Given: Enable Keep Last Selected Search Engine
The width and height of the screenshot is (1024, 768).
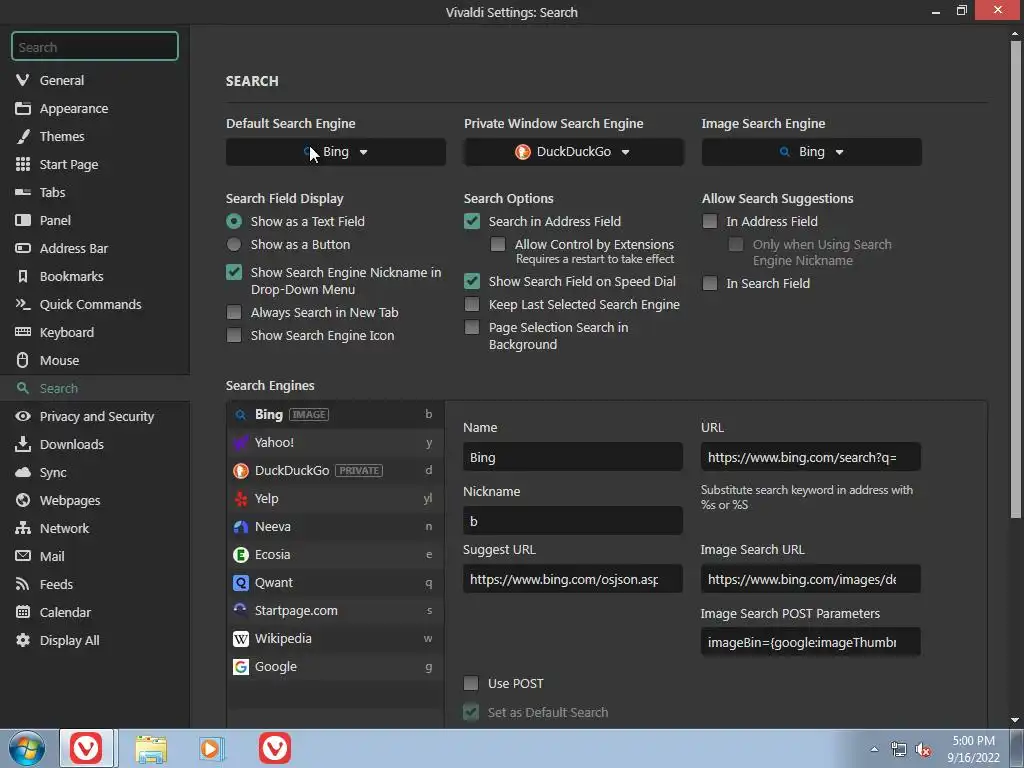Looking at the screenshot, I should click(472, 304).
